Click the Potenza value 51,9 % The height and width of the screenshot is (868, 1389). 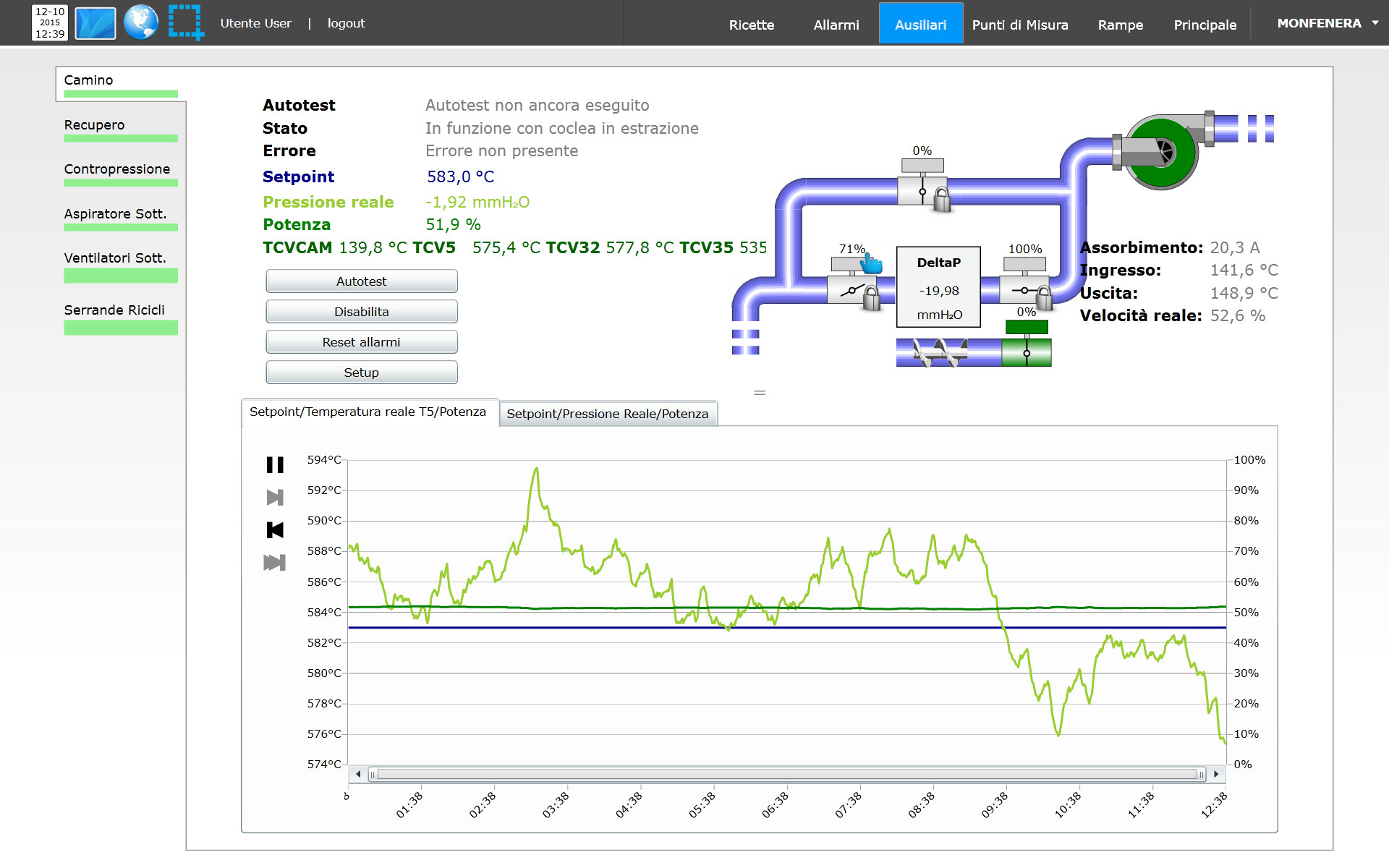(454, 225)
